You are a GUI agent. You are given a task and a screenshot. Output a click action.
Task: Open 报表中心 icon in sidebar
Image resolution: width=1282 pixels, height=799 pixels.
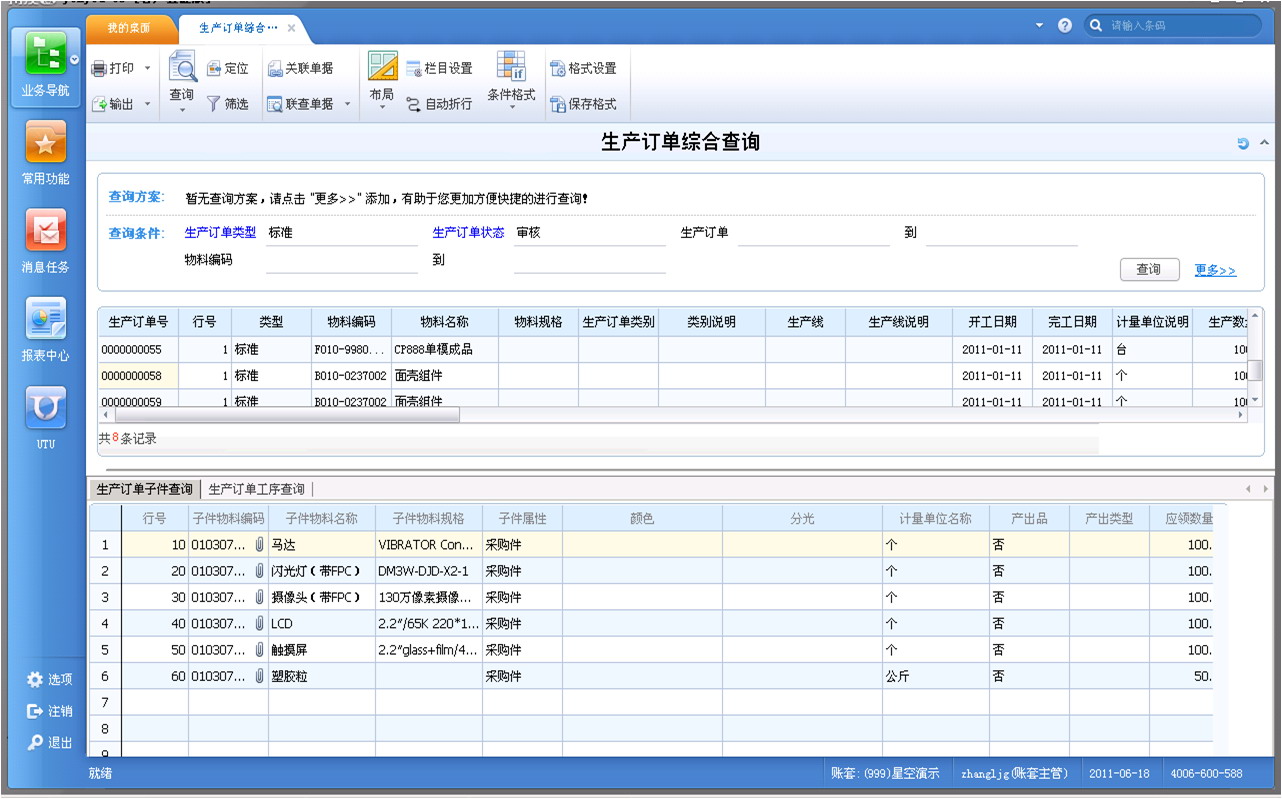[46, 318]
